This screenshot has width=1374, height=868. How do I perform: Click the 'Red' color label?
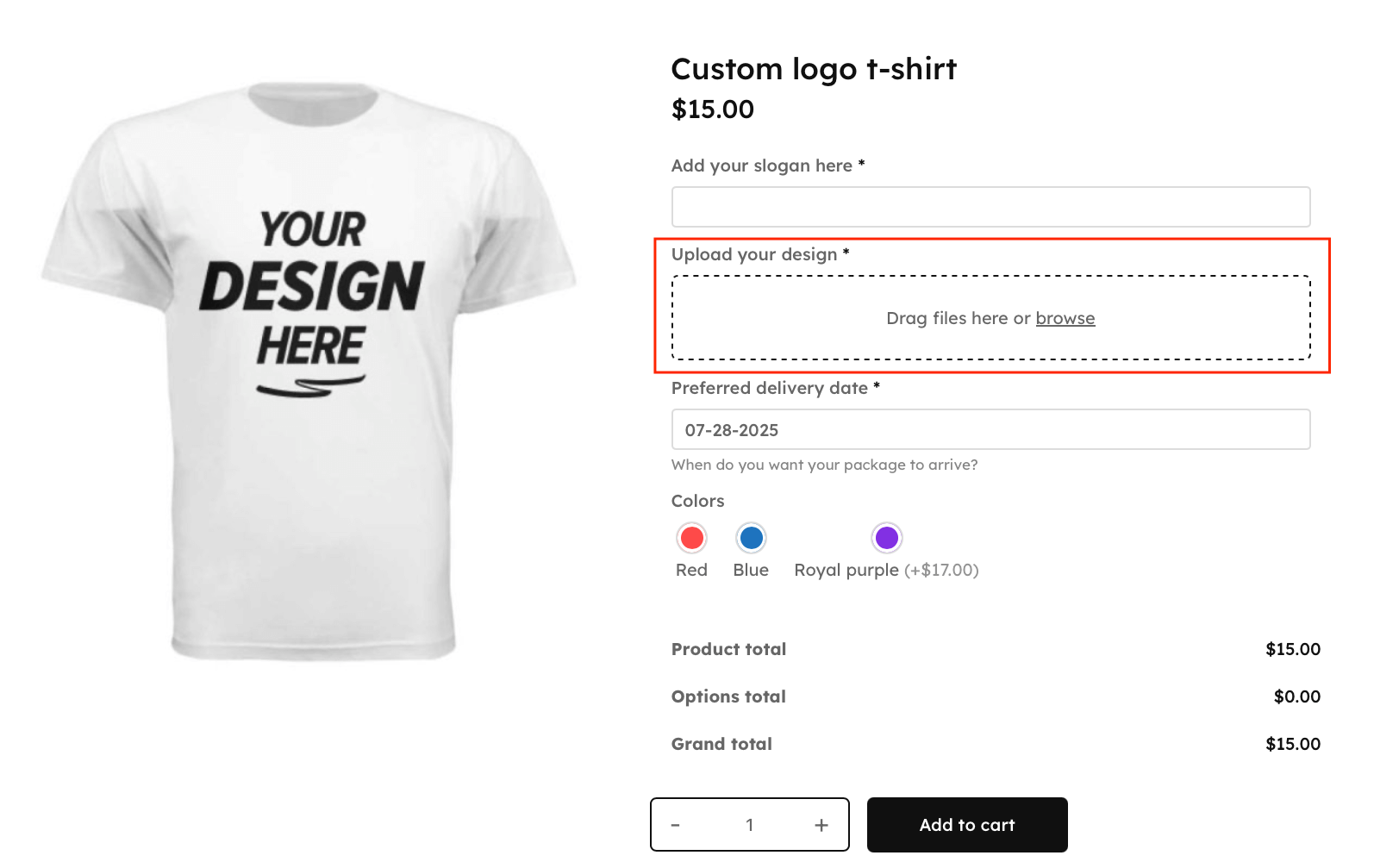coord(691,570)
